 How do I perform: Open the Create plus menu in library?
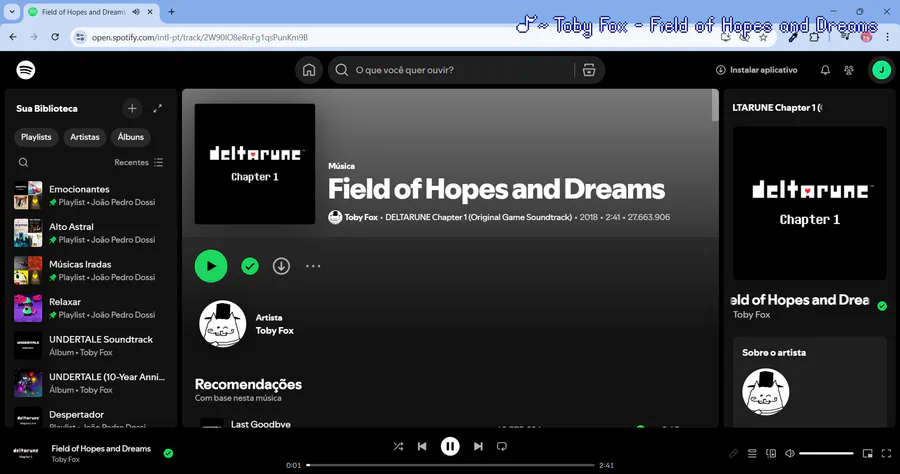pos(132,108)
